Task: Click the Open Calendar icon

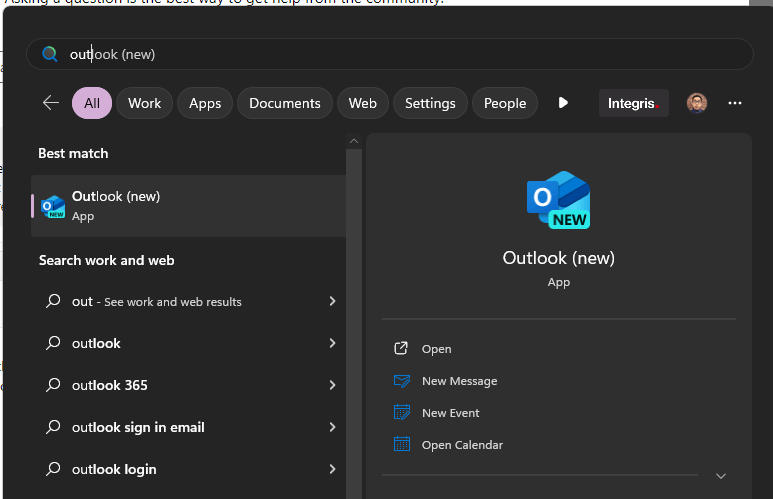Action: (x=402, y=445)
